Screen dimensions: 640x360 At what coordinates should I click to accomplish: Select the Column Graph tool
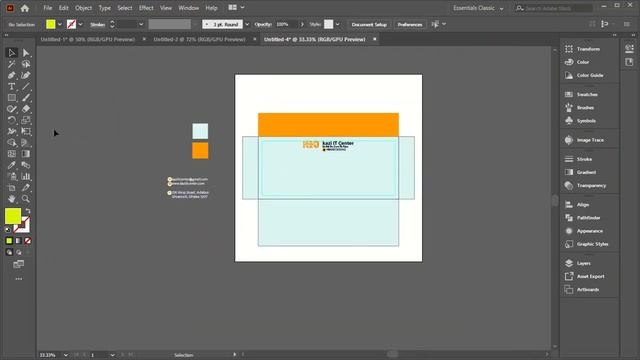tap(26, 176)
